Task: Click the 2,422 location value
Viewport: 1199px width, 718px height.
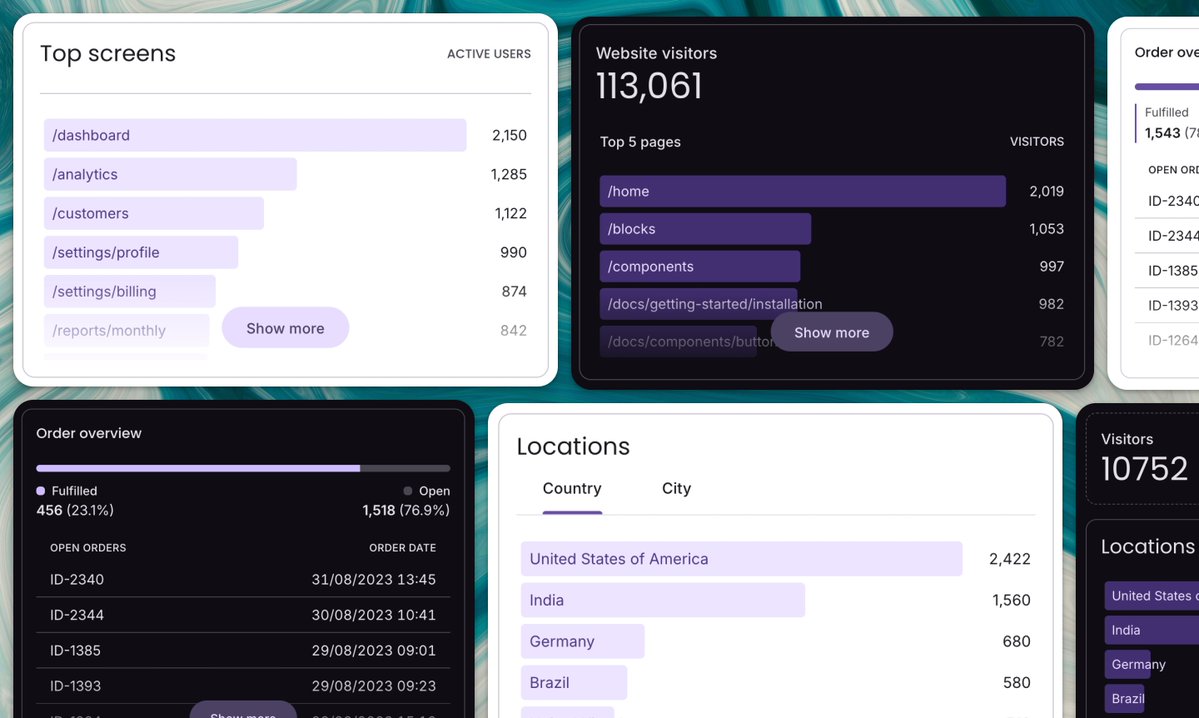Action: (x=1009, y=559)
